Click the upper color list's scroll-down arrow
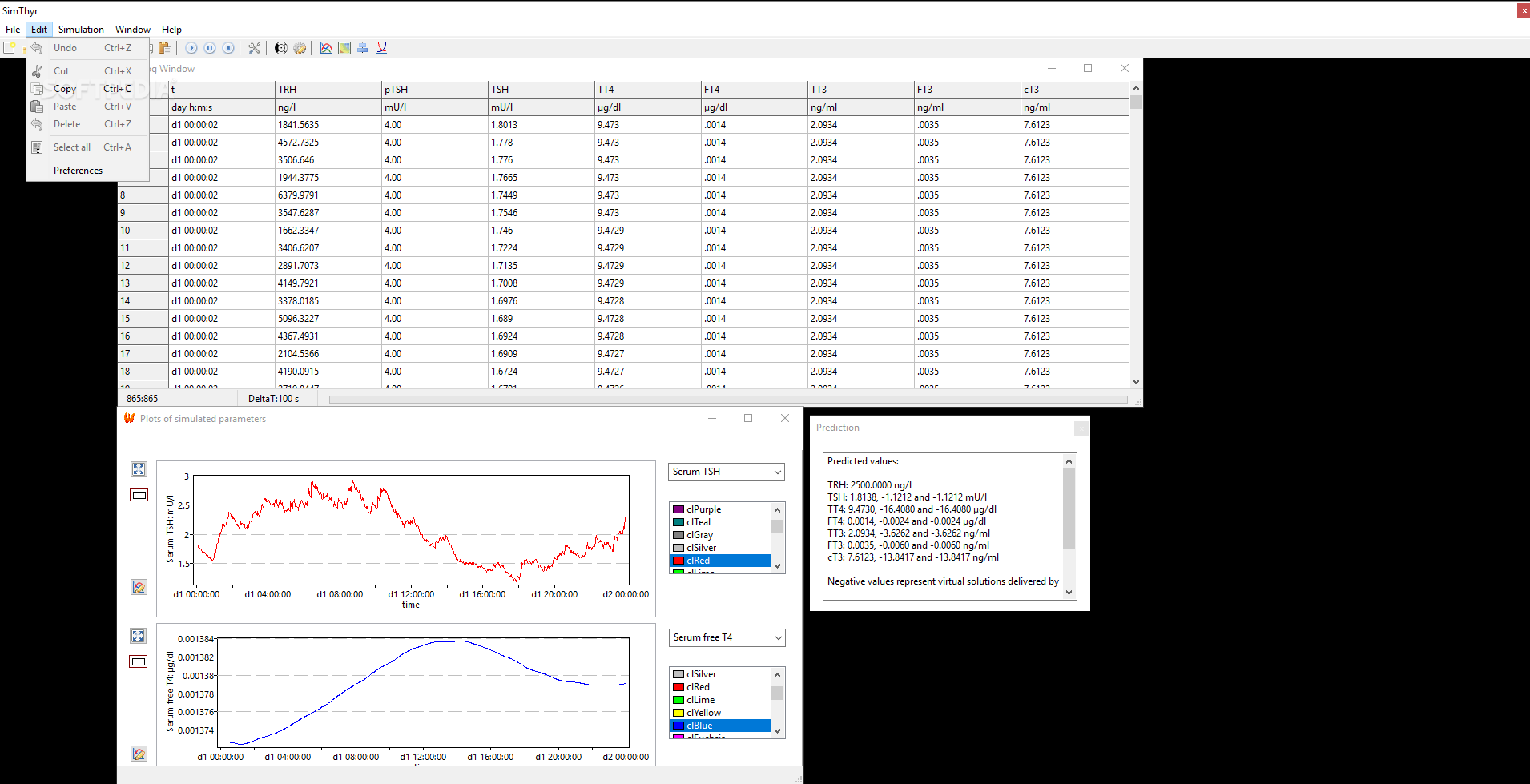The width and height of the screenshot is (1530, 784). (x=777, y=566)
